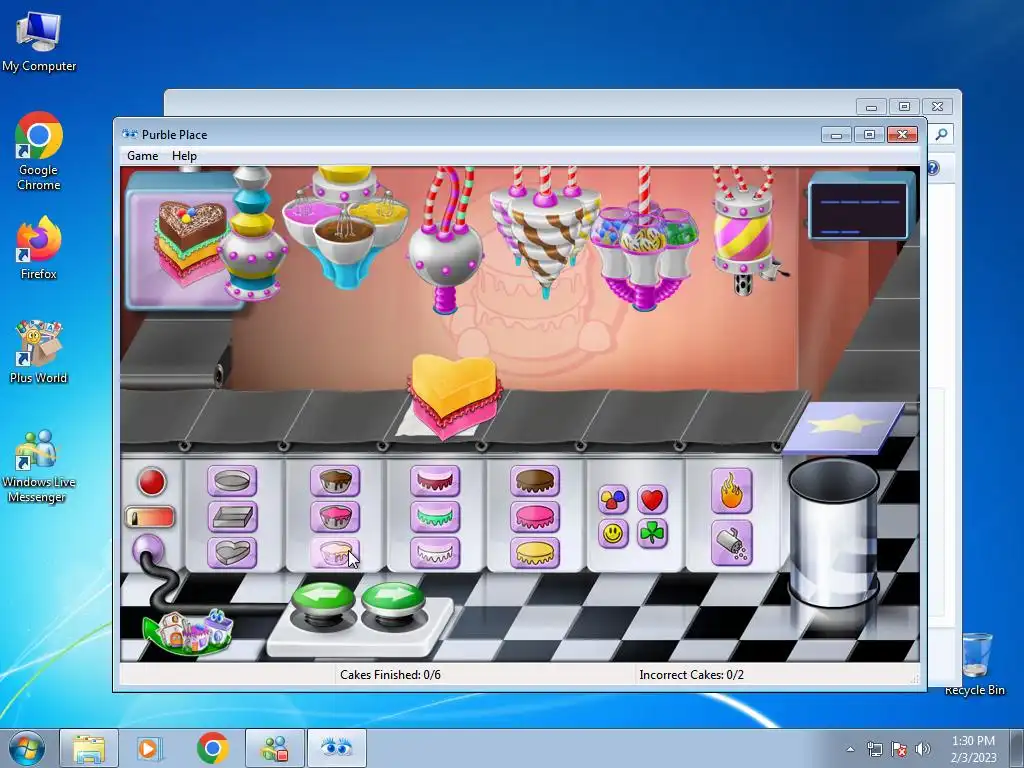The width and height of the screenshot is (1024, 768).
Task: Open the Firefox desktop shortcut
Action: pos(39,248)
